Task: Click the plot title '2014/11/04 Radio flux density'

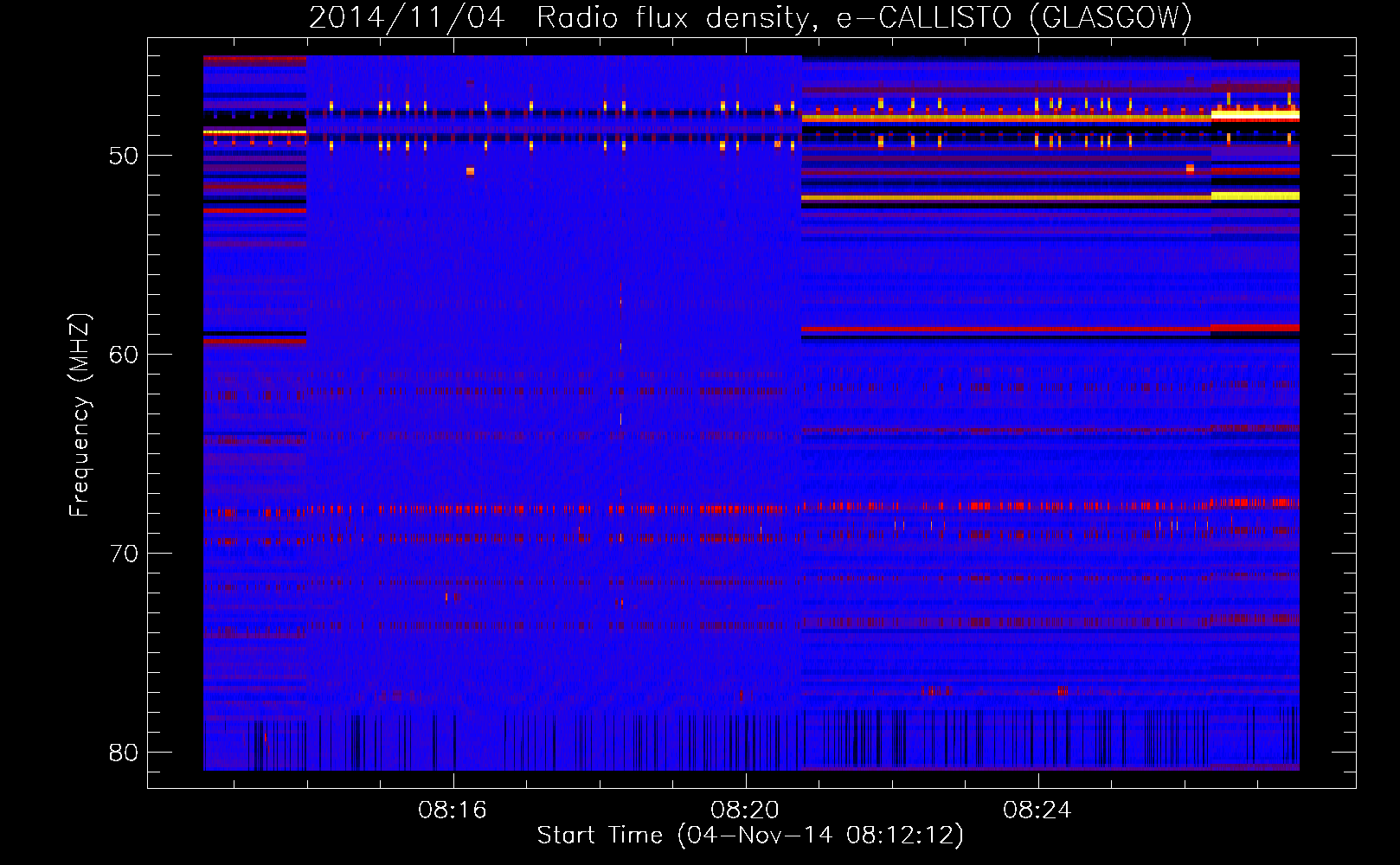Action: click(x=750, y=17)
